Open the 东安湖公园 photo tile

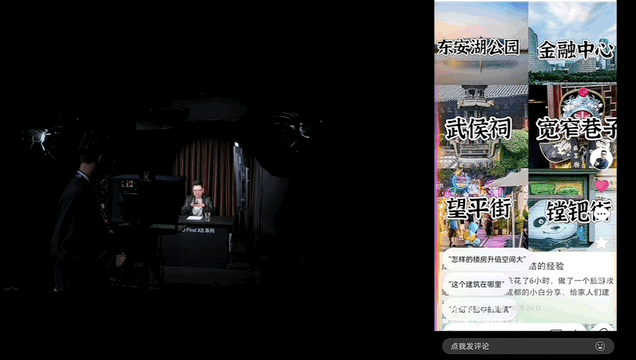pos(481,42)
